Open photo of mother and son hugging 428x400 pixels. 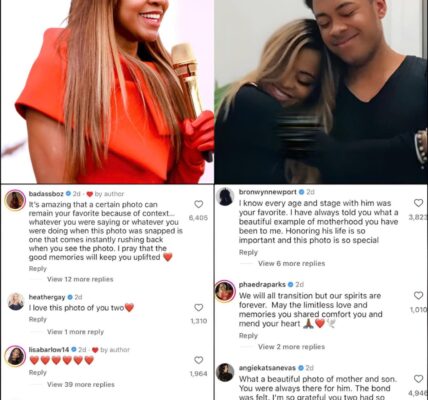[321, 91]
